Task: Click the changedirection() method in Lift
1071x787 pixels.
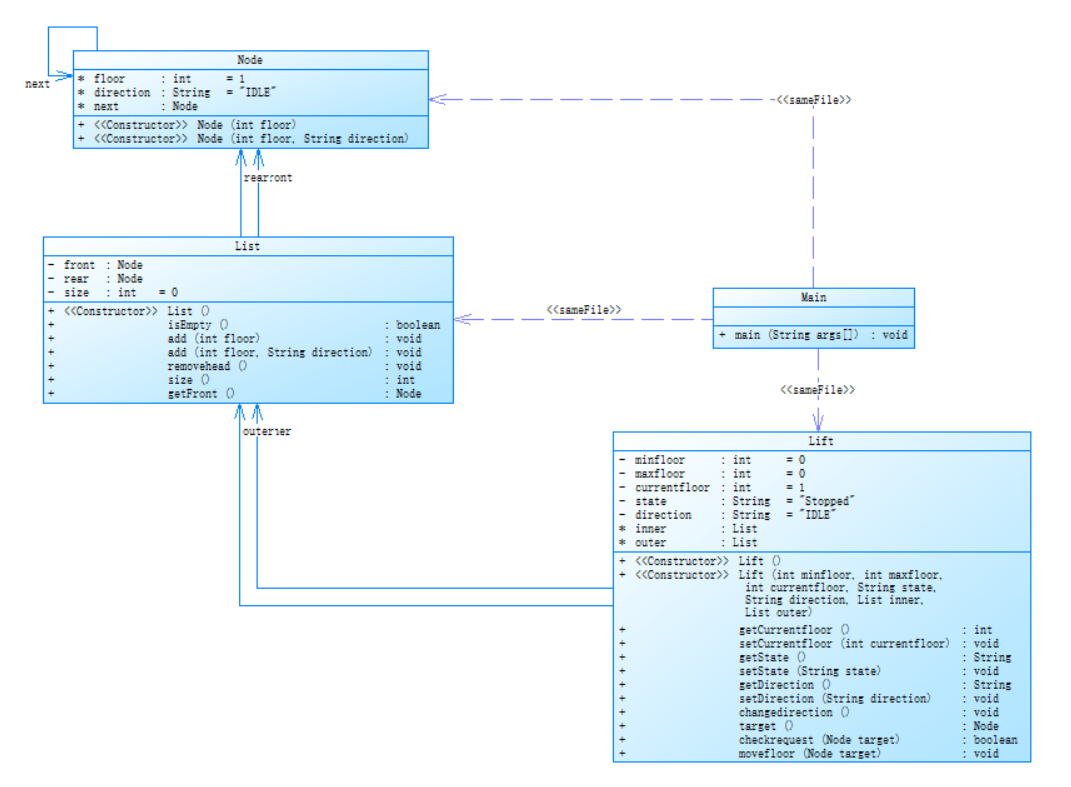Action: coord(793,712)
